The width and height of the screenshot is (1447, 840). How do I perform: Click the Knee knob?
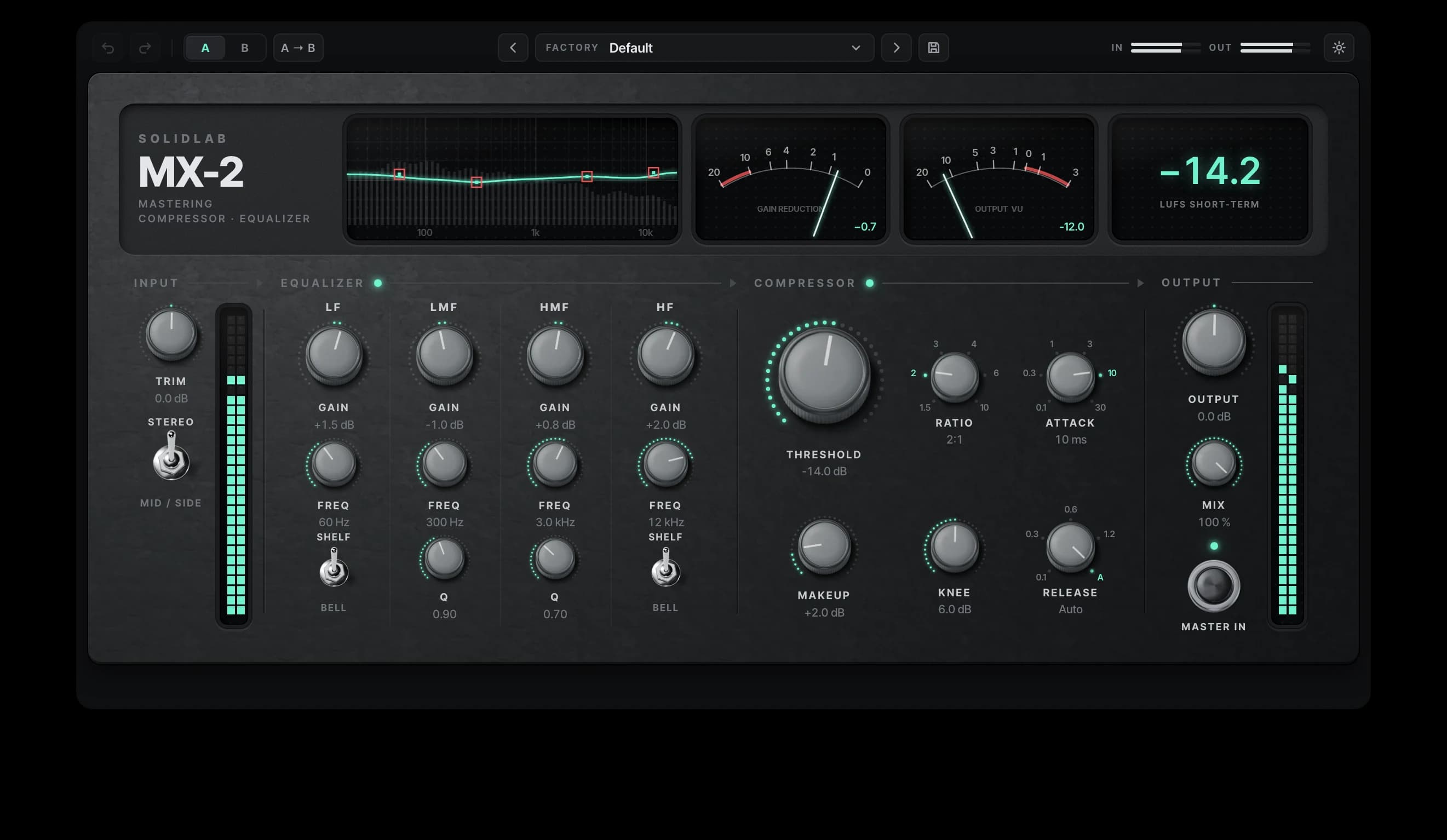click(954, 546)
